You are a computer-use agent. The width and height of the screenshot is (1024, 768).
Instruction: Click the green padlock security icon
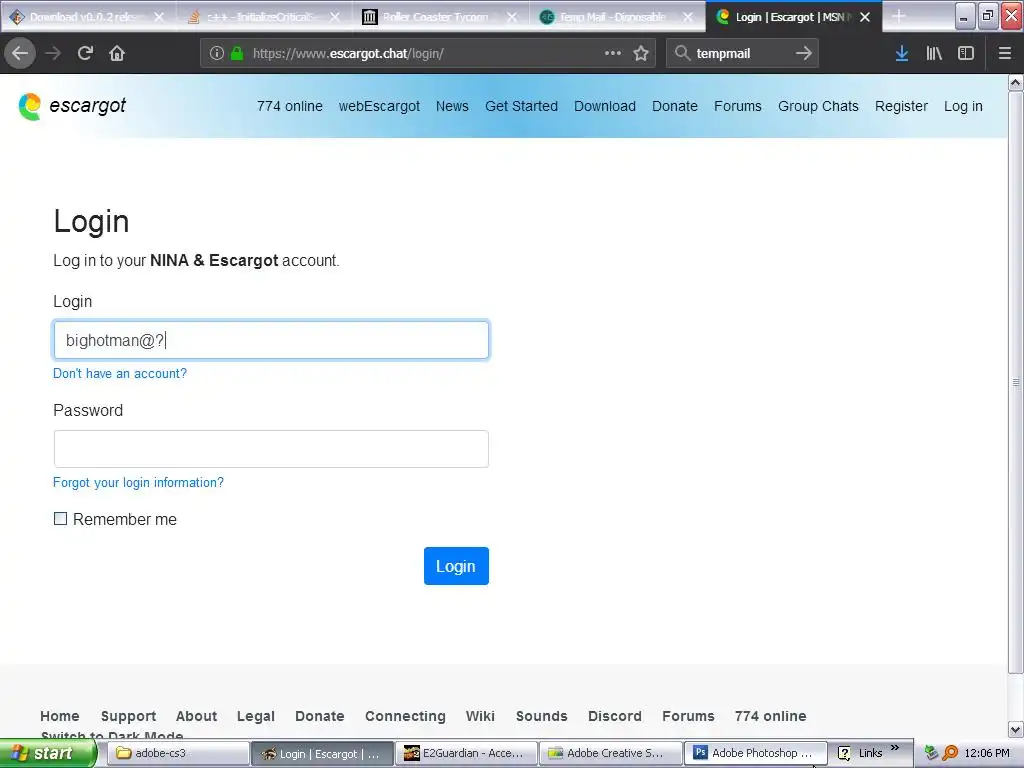(x=237, y=54)
